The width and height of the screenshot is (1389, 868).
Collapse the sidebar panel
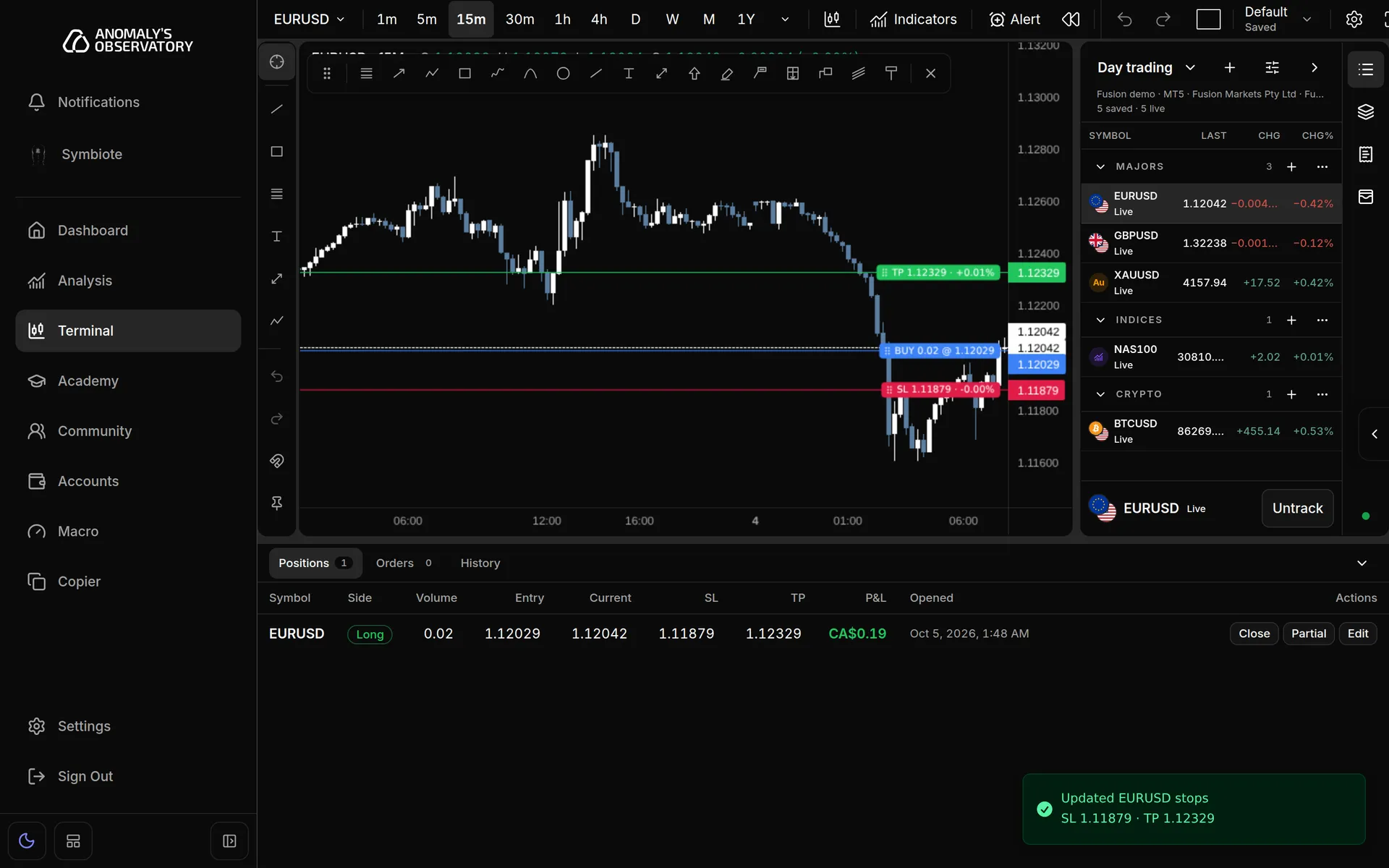(229, 841)
